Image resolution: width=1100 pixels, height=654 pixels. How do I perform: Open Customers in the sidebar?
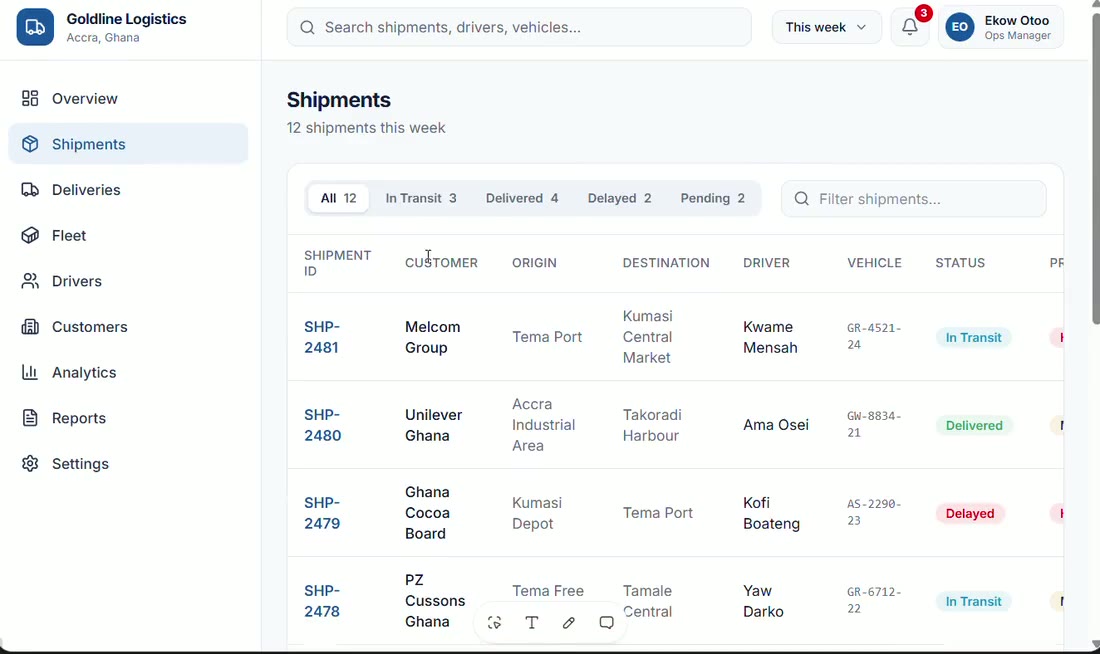(128, 327)
